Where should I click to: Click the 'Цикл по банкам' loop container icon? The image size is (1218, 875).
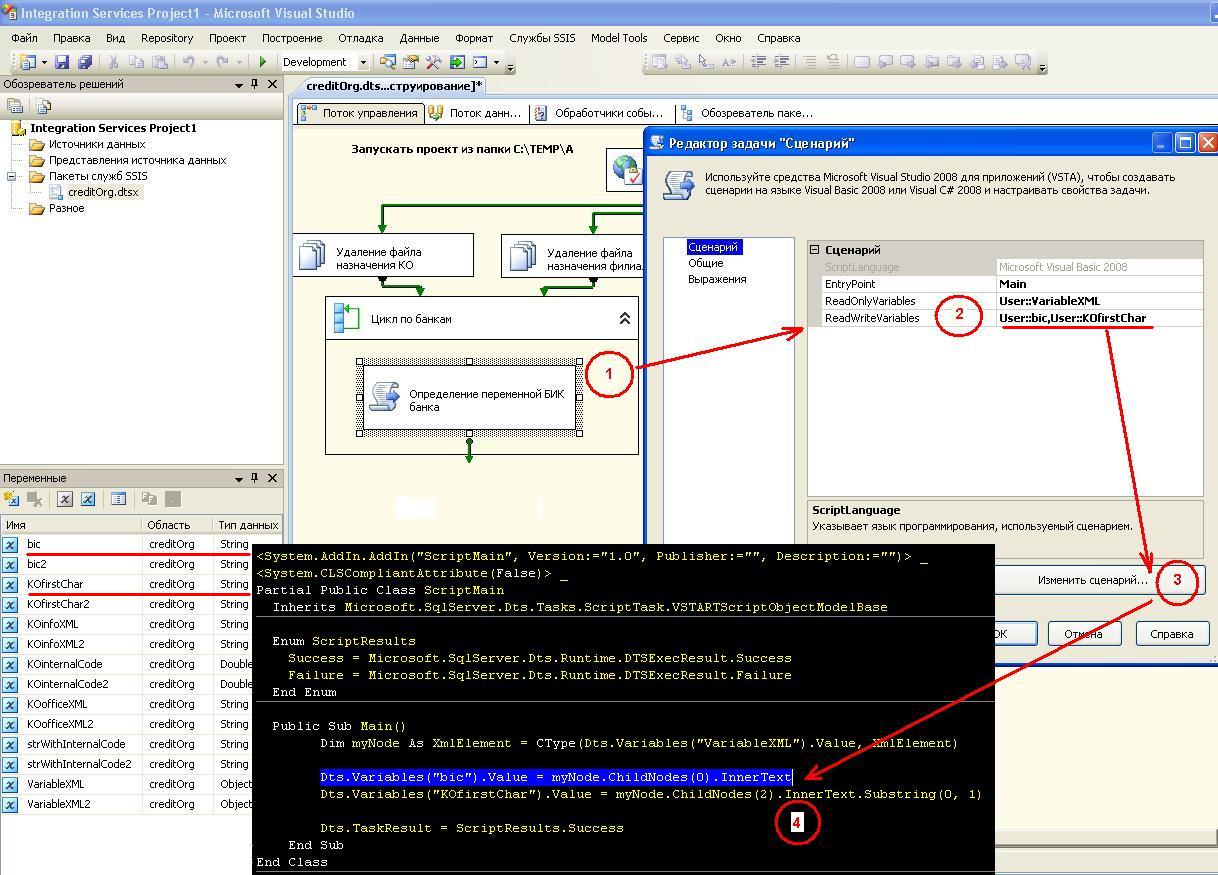pyautogui.click(x=346, y=318)
